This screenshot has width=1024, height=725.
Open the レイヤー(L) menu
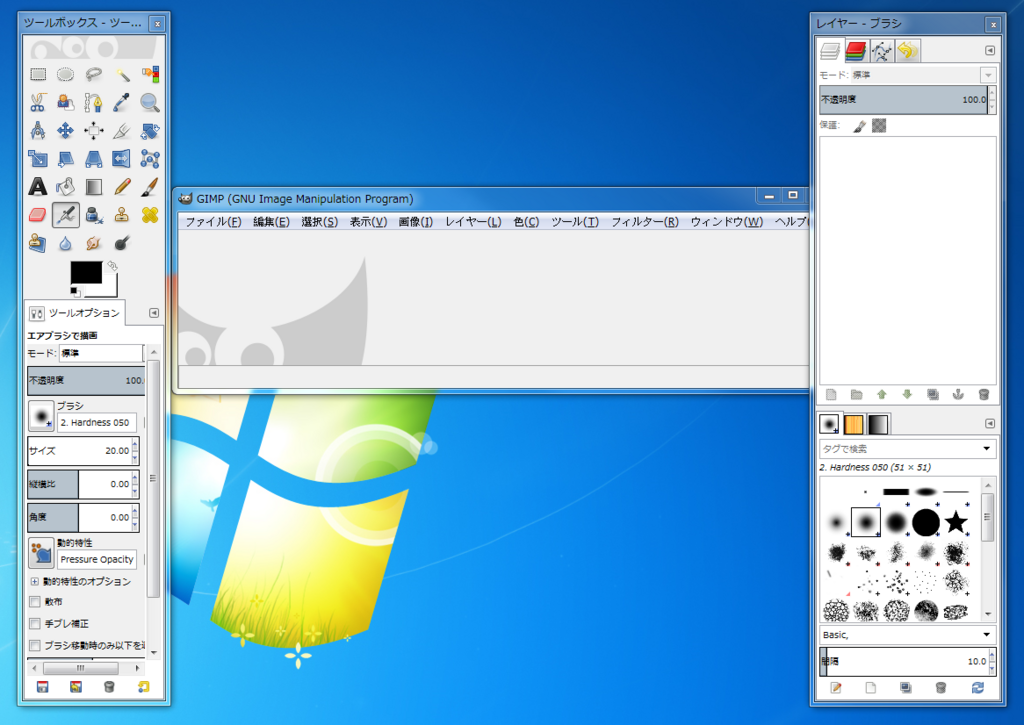pyautogui.click(x=473, y=222)
